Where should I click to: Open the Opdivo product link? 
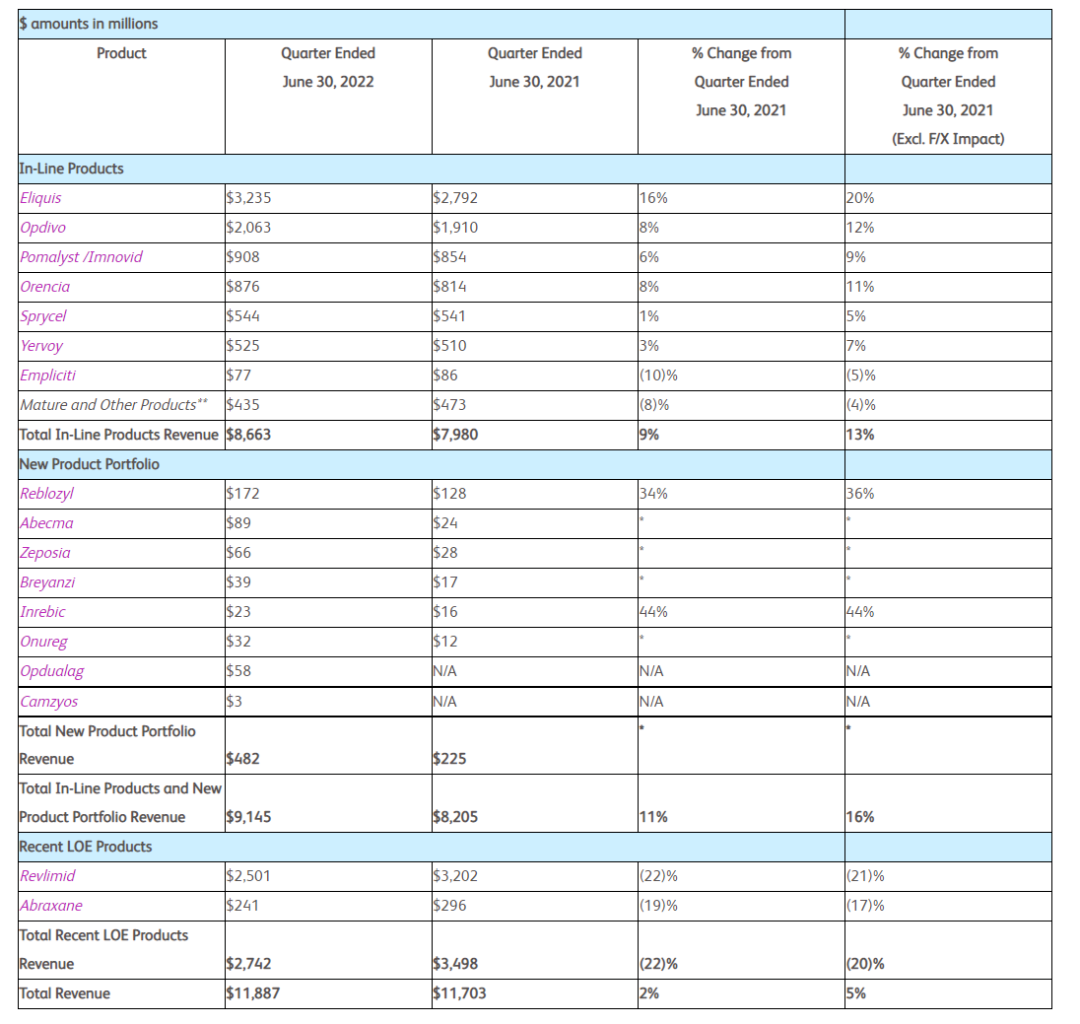[43, 228]
